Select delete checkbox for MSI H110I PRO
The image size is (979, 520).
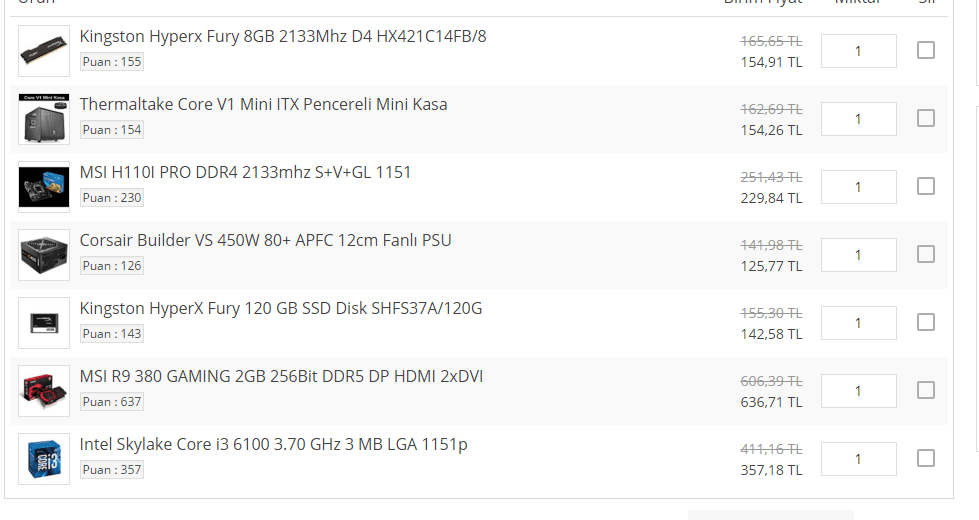(x=926, y=186)
